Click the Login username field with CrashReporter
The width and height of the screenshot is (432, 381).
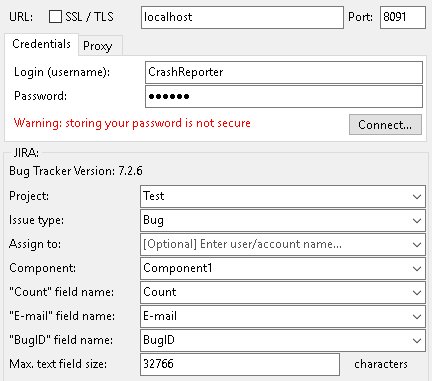pos(284,72)
